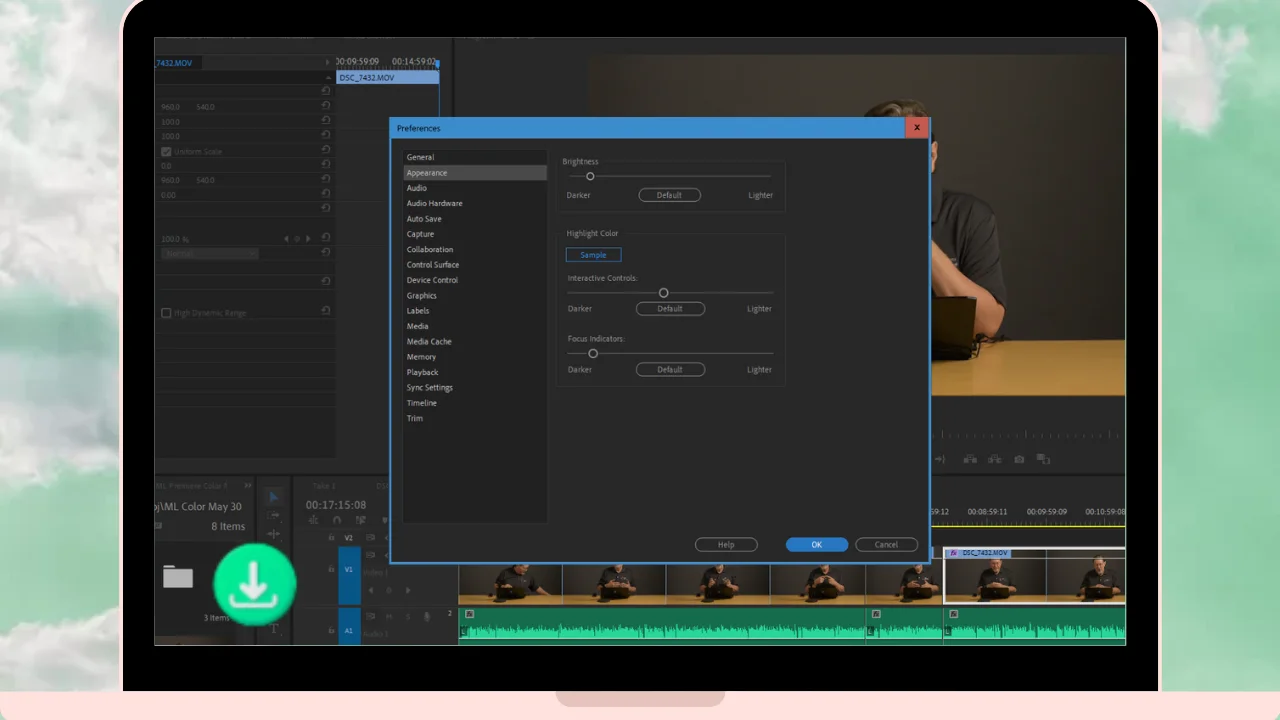Click Export Frame camera icon
The height and width of the screenshot is (720, 1280).
1019,459
